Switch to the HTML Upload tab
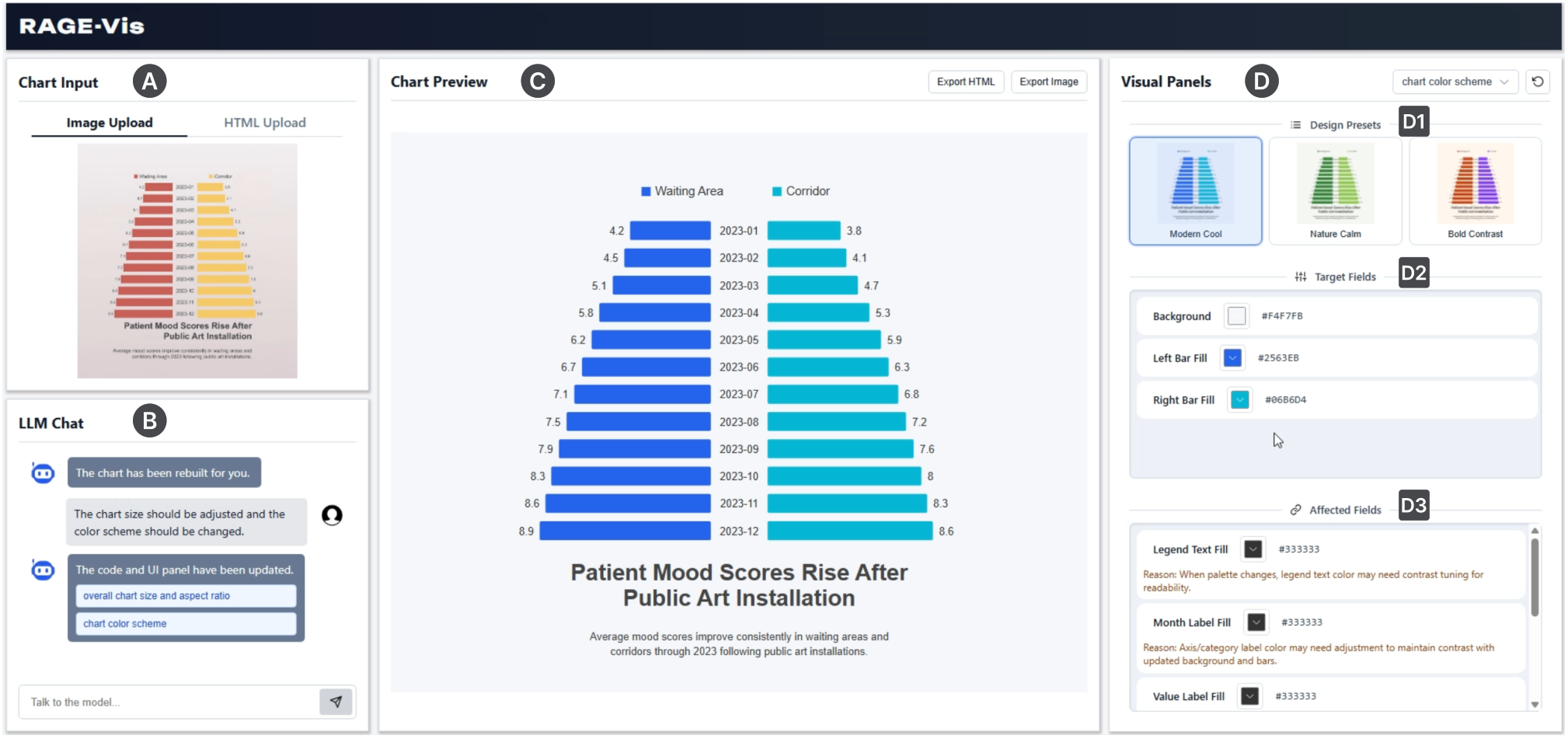 tap(265, 123)
